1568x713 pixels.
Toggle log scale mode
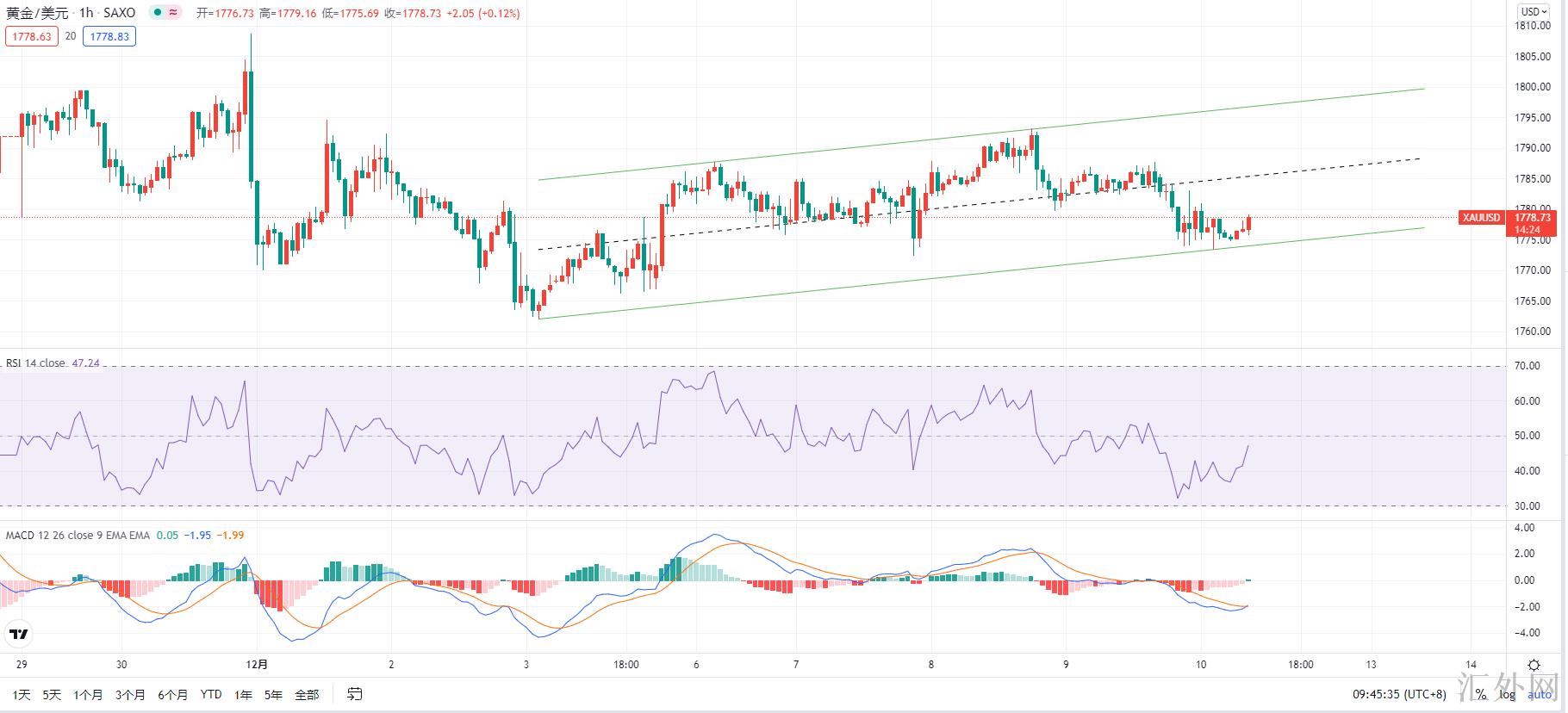coord(1507,694)
